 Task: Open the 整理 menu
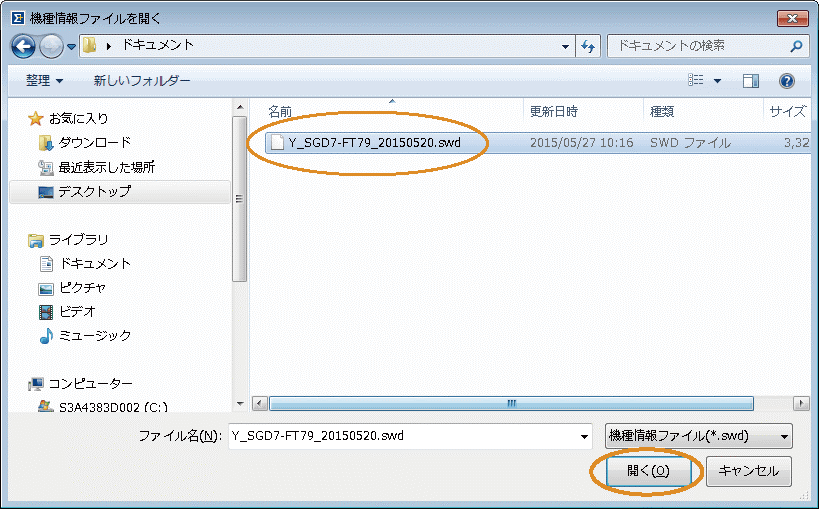tap(44, 80)
